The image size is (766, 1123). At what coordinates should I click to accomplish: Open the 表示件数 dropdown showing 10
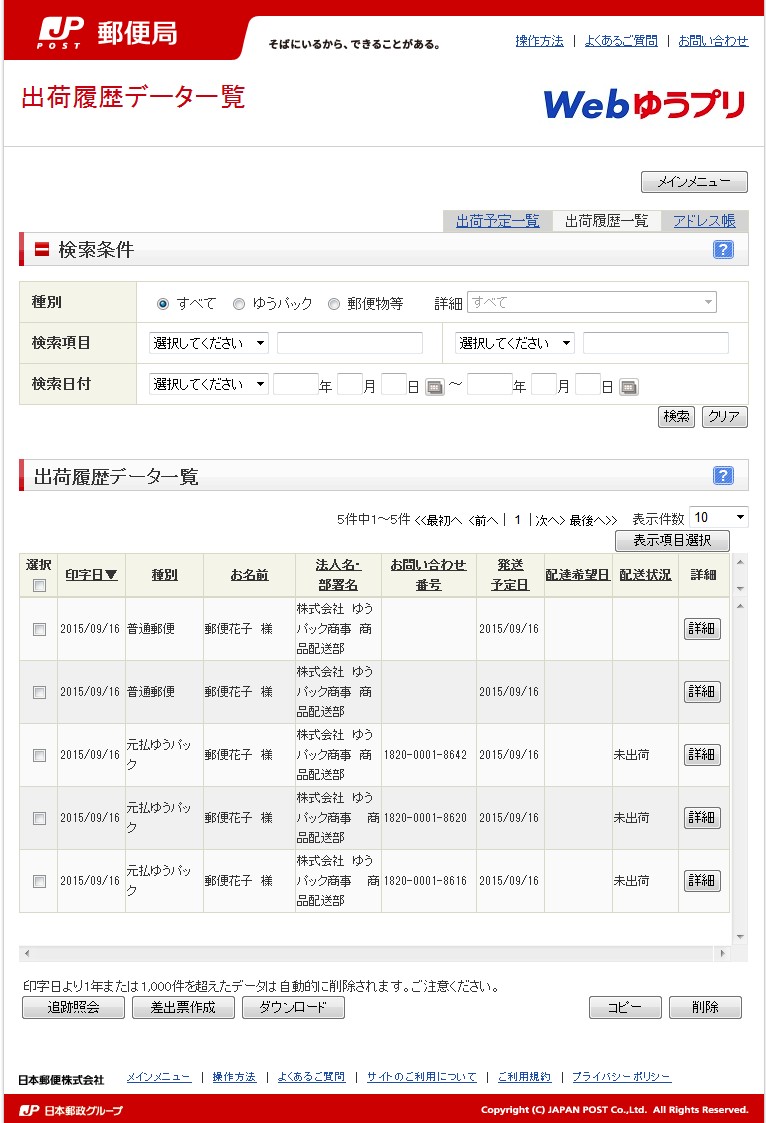(718, 517)
